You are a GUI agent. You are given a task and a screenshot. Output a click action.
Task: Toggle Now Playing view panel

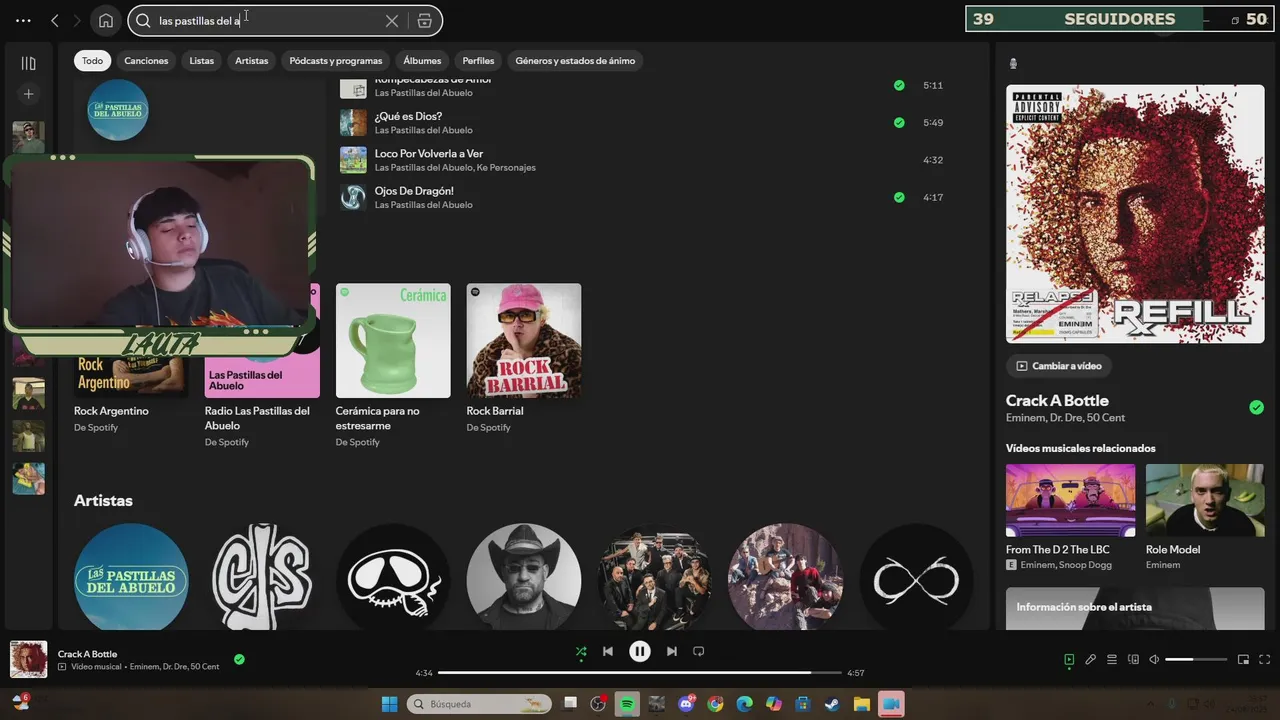tap(1069, 660)
